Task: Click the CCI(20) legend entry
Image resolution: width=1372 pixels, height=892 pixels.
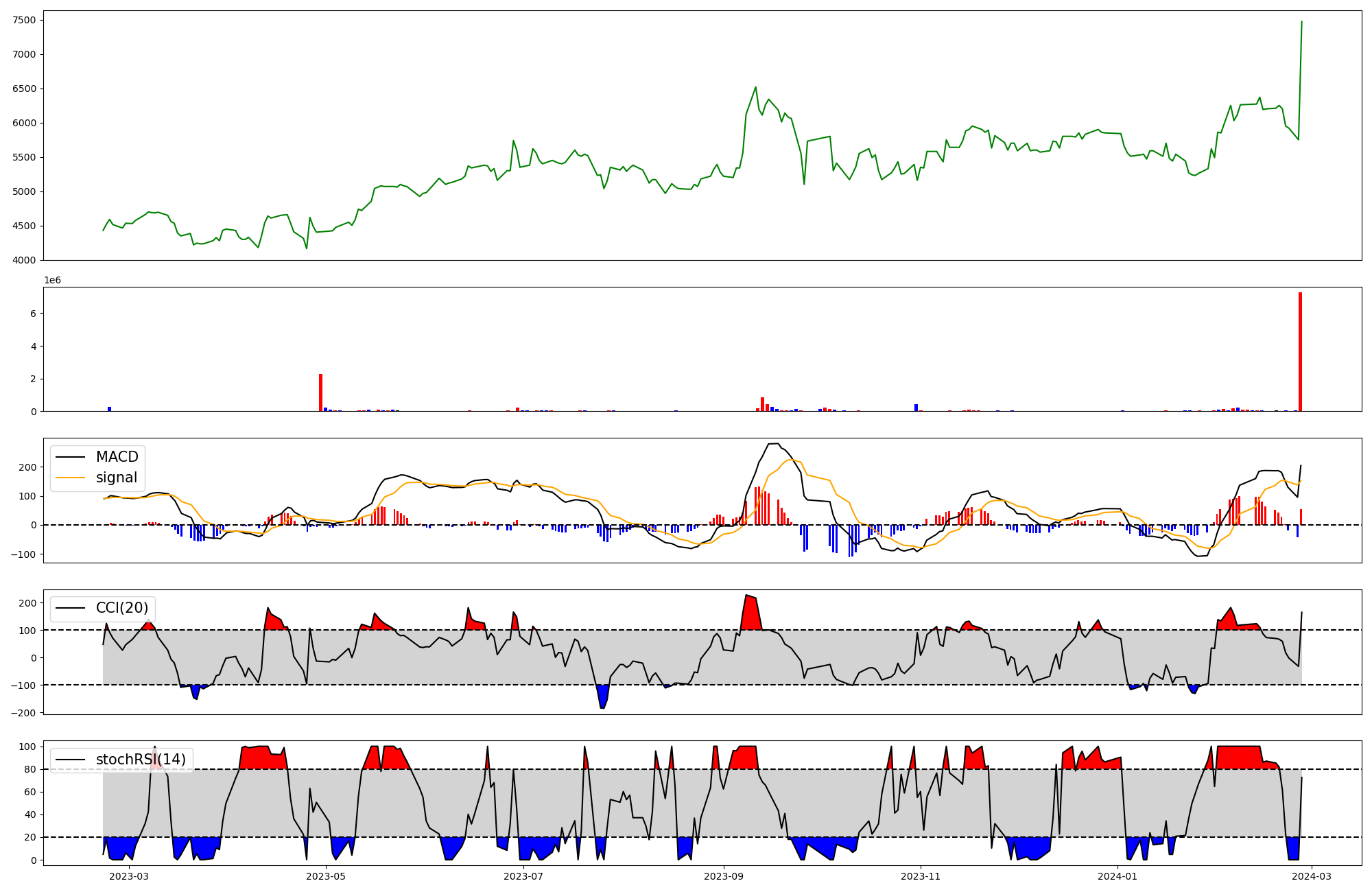Action: (121, 608)
